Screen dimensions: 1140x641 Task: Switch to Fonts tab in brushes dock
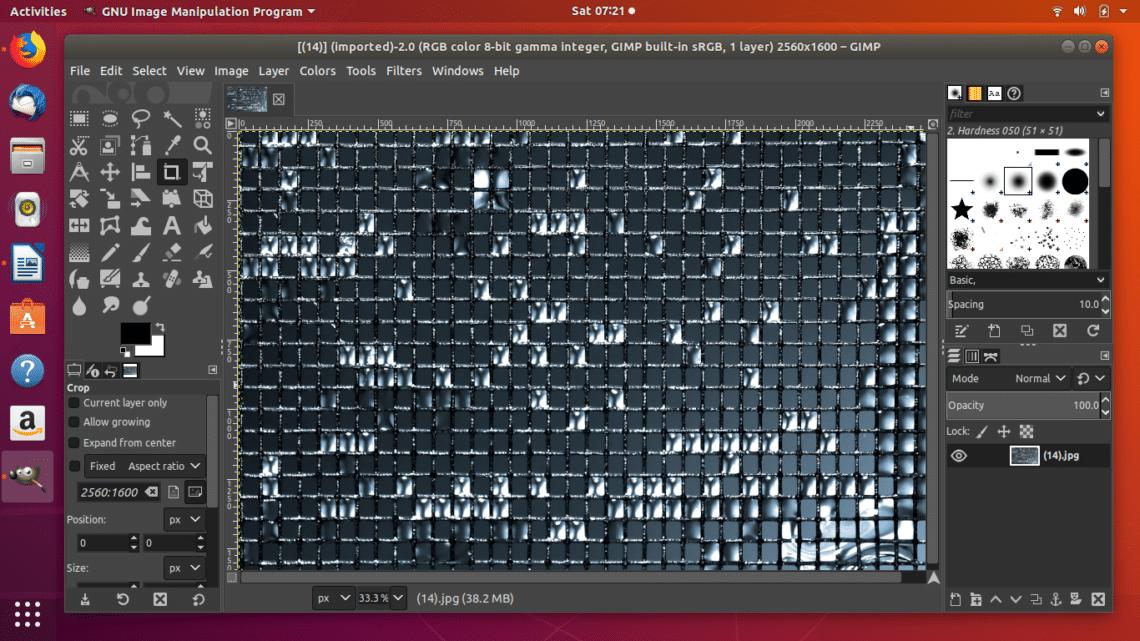tap(994, 93)
